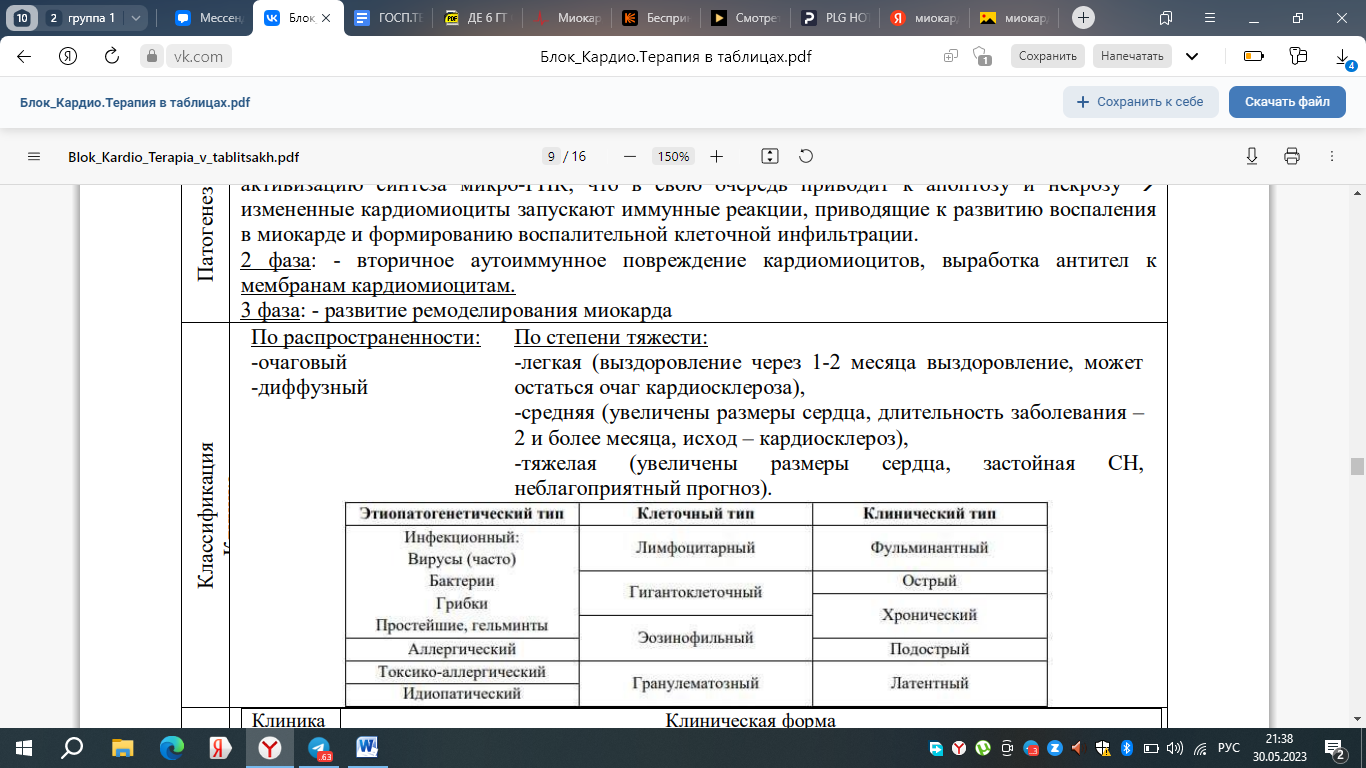Click the Сохранить button in address bar
The width and height of the screenshot is (1366, 768).
1047,57
